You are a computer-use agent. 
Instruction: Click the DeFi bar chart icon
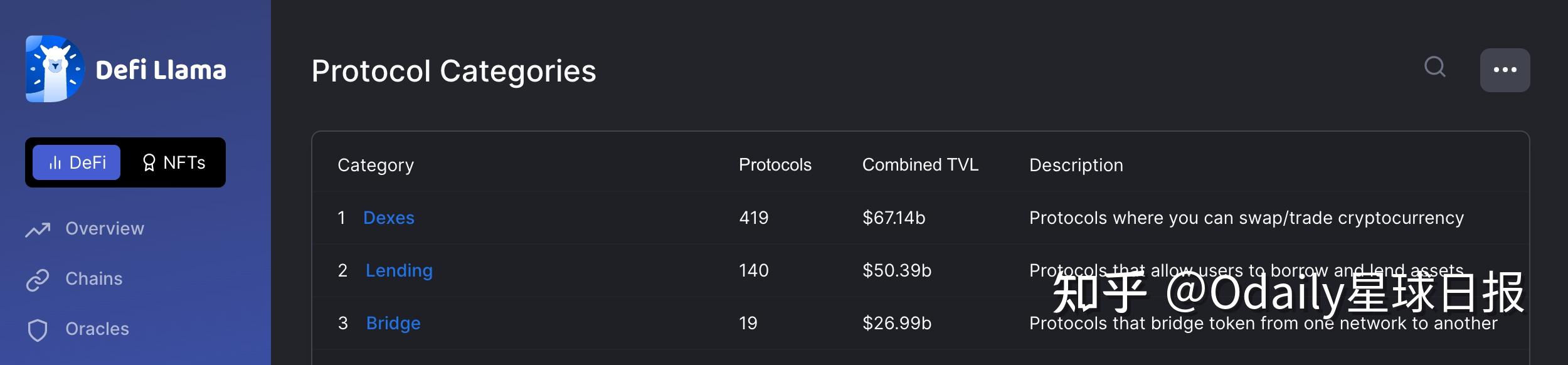point(55,163)
